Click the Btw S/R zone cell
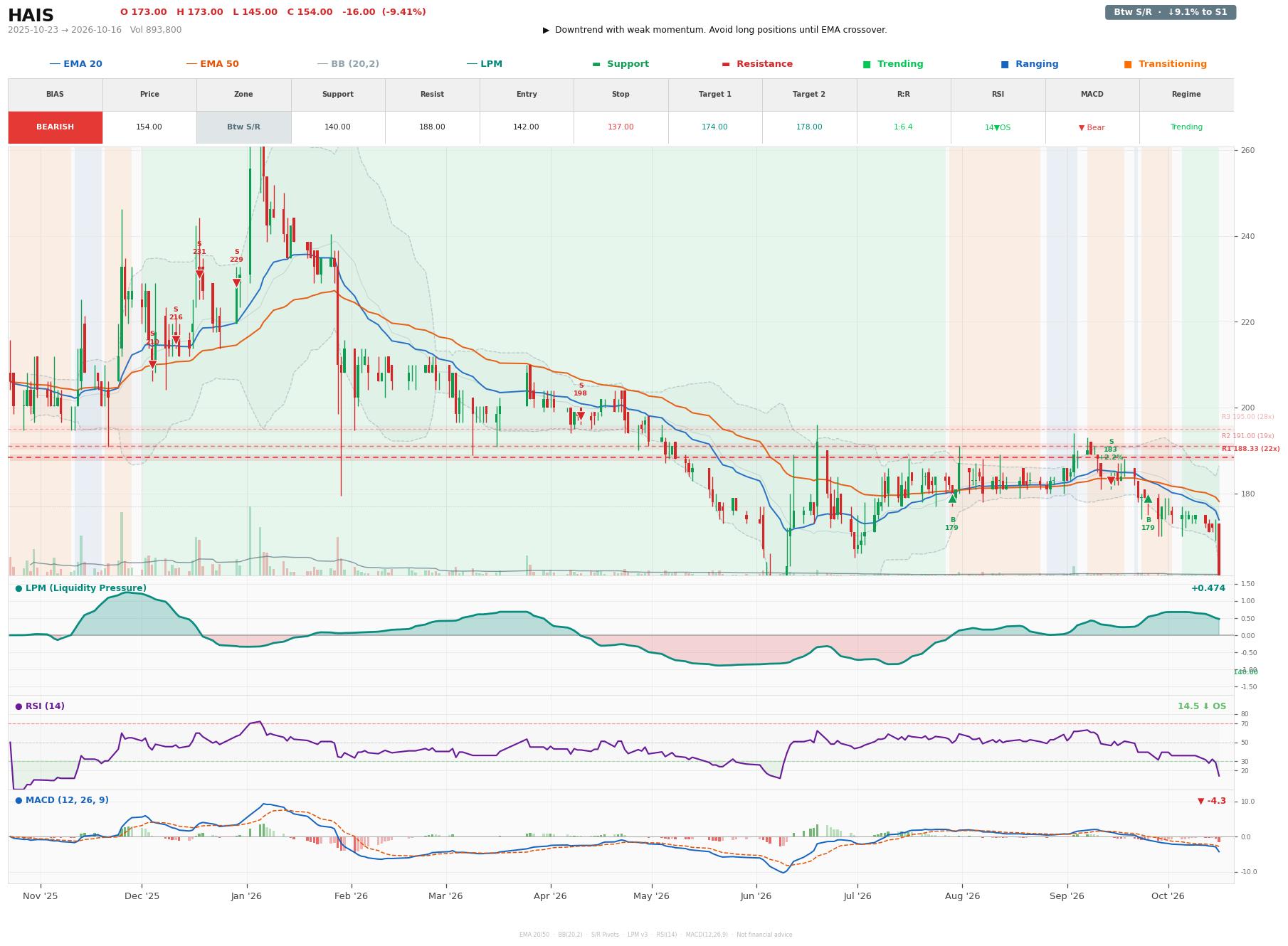The height and width of the screenshot is (946, 1288). (243, 127)
